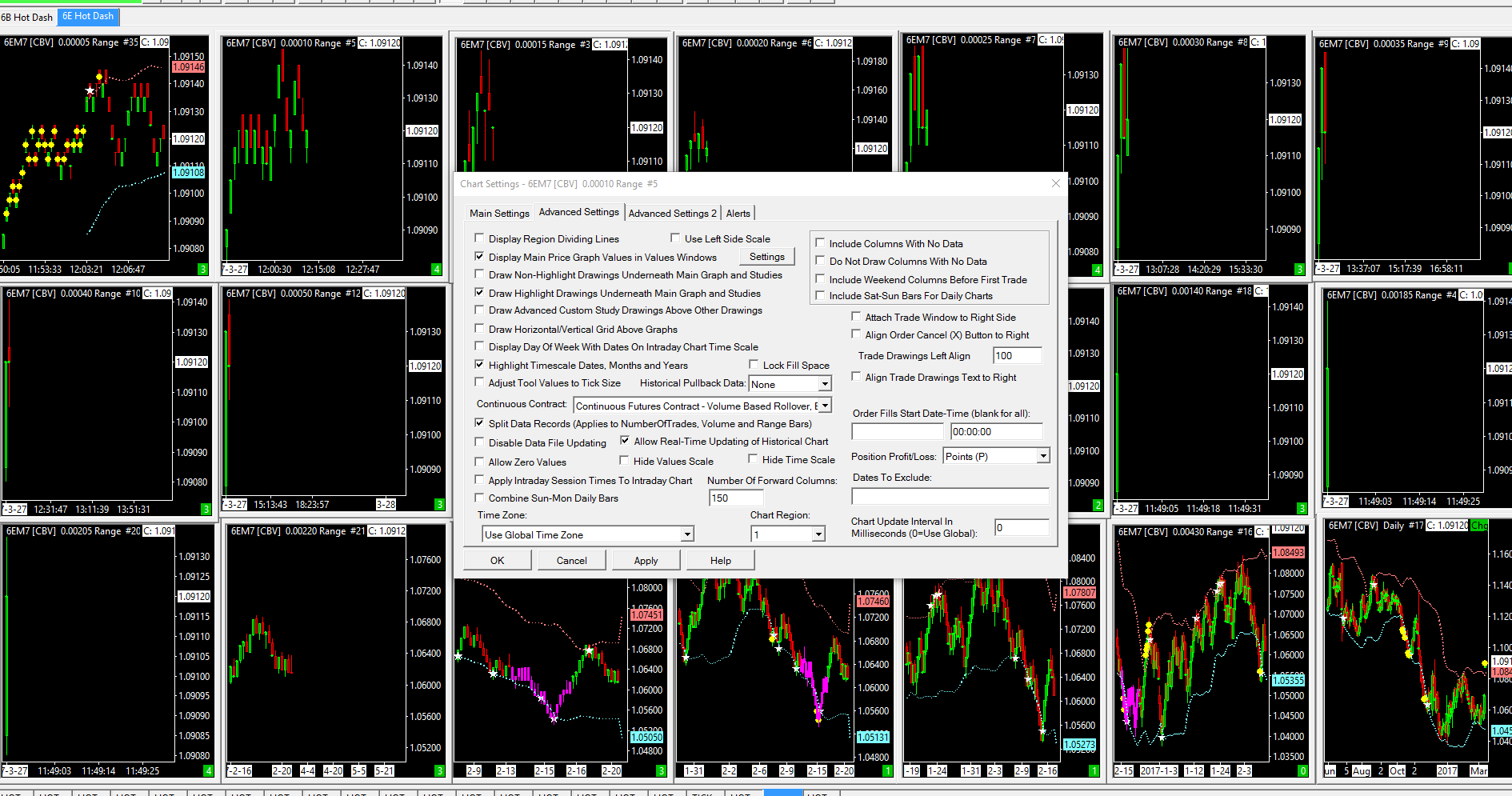Click the Settings button for values windows
1512x796 pixels.
[766, 257]
